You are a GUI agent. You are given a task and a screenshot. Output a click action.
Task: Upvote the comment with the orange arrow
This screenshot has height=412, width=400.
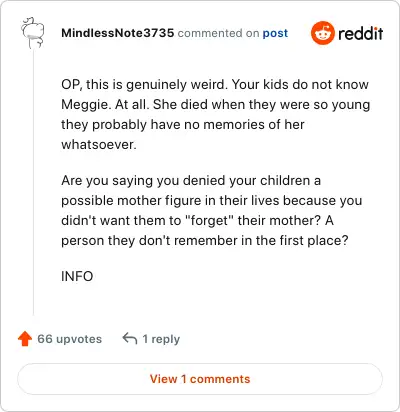coord(25,339)
